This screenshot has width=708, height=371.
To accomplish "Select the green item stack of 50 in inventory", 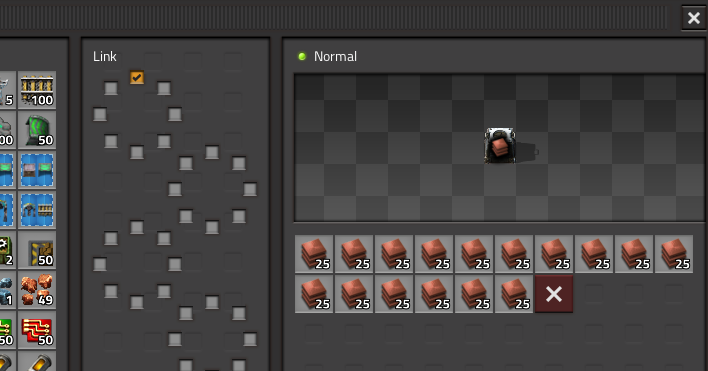I will [x=37, y=130].
